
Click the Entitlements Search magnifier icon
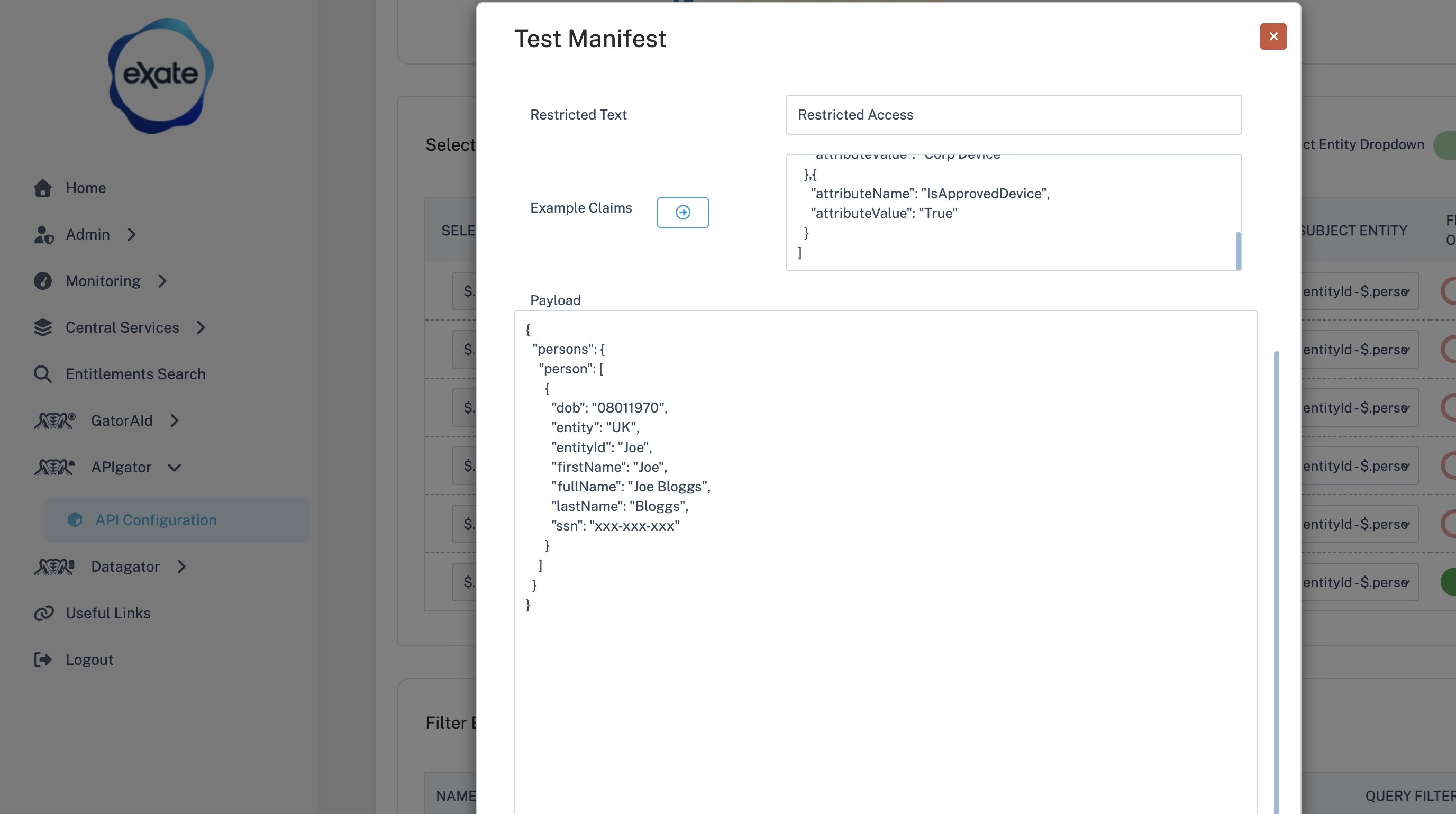pos(42,374)
